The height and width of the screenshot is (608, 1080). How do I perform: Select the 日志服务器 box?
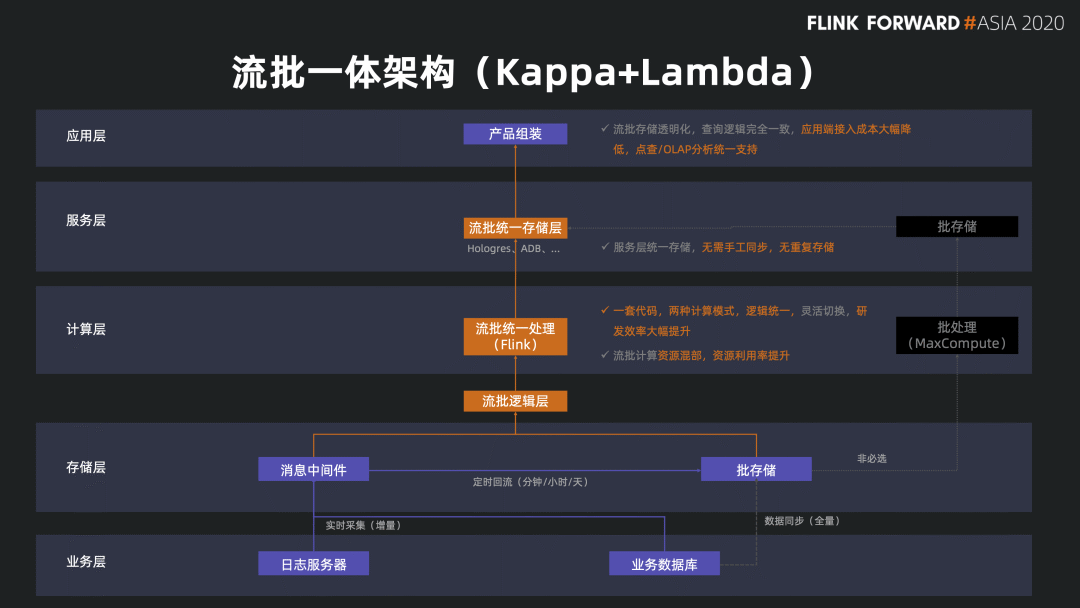coord(313,564)
